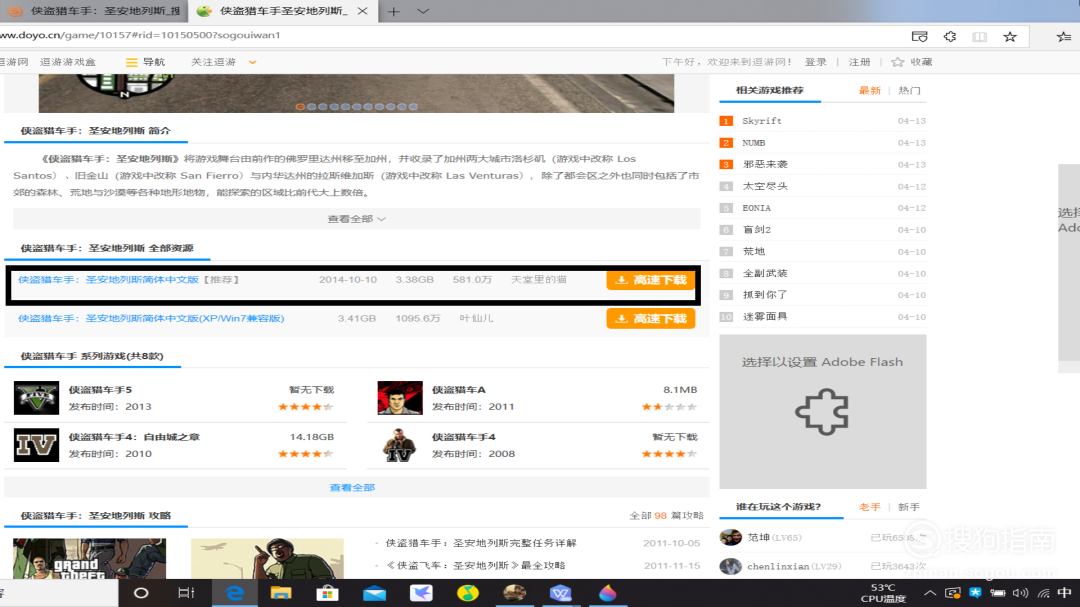
Task: Switch related games to 最新 tab
Action: 869,90
